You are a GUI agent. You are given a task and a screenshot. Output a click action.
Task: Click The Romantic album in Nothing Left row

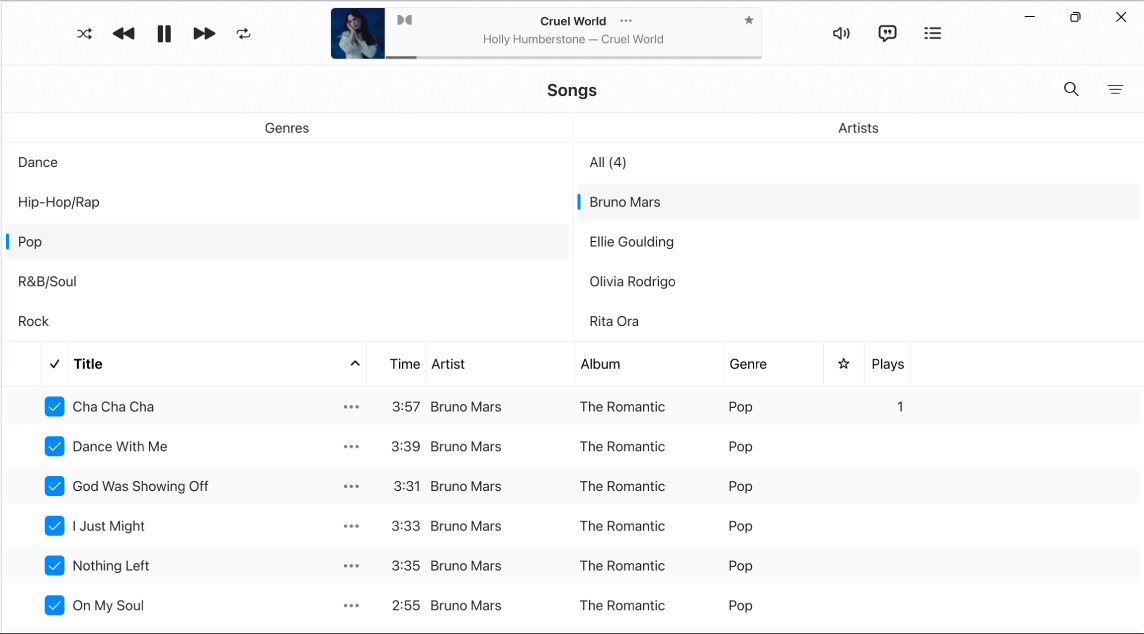click(622, 566)
